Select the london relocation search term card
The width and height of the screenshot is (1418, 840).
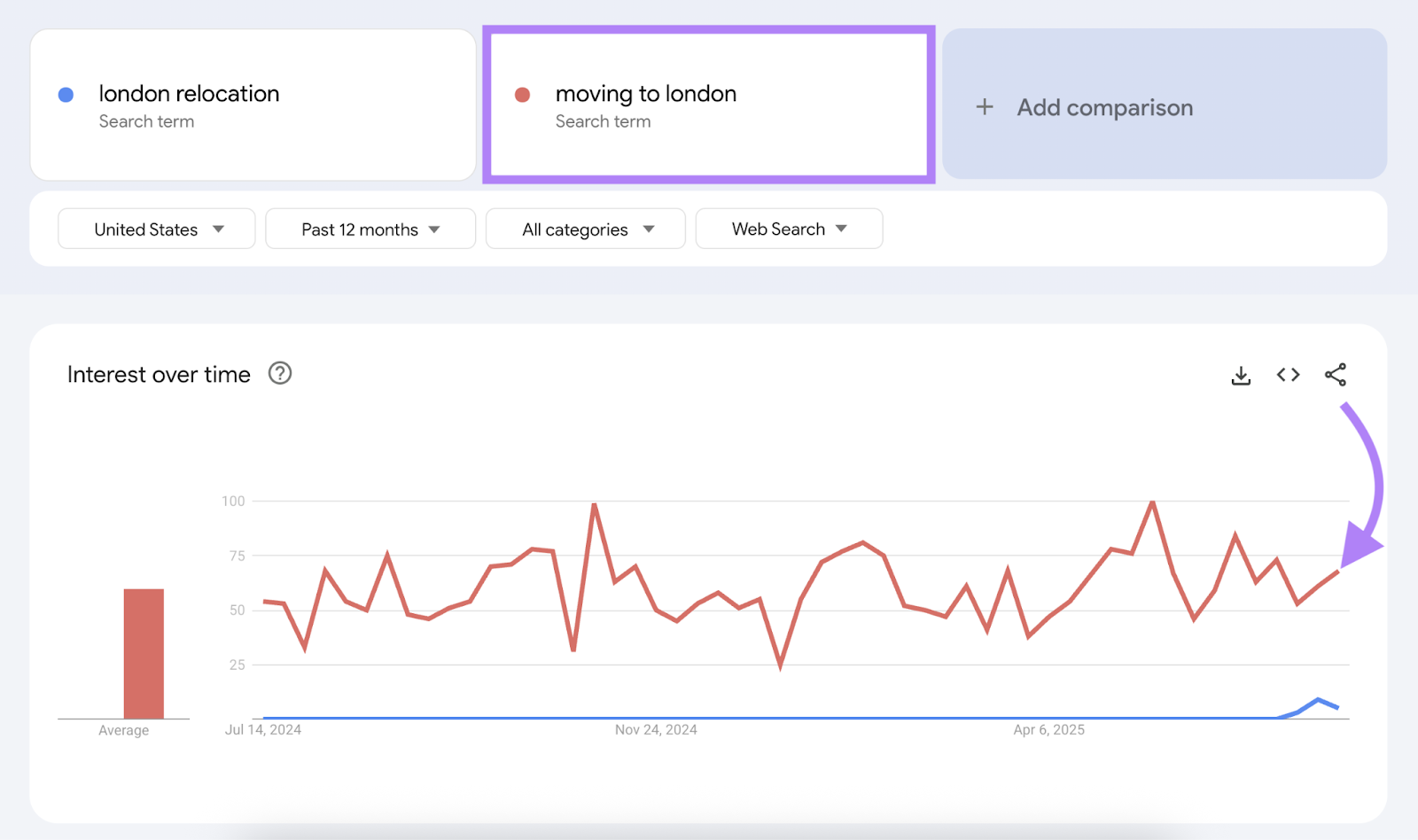pyautogui.click(x=253, y=105)
